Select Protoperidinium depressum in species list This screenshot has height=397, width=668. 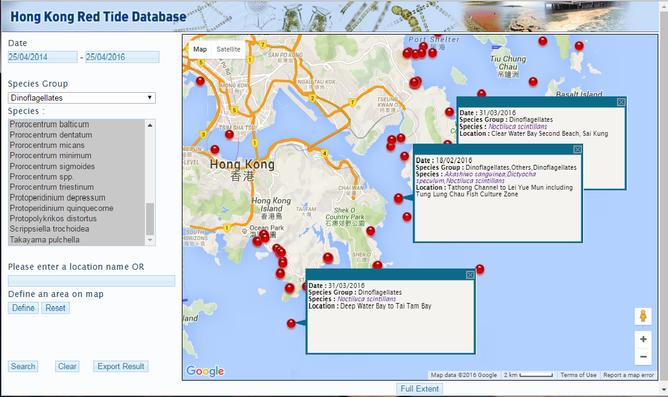[77, 198]
